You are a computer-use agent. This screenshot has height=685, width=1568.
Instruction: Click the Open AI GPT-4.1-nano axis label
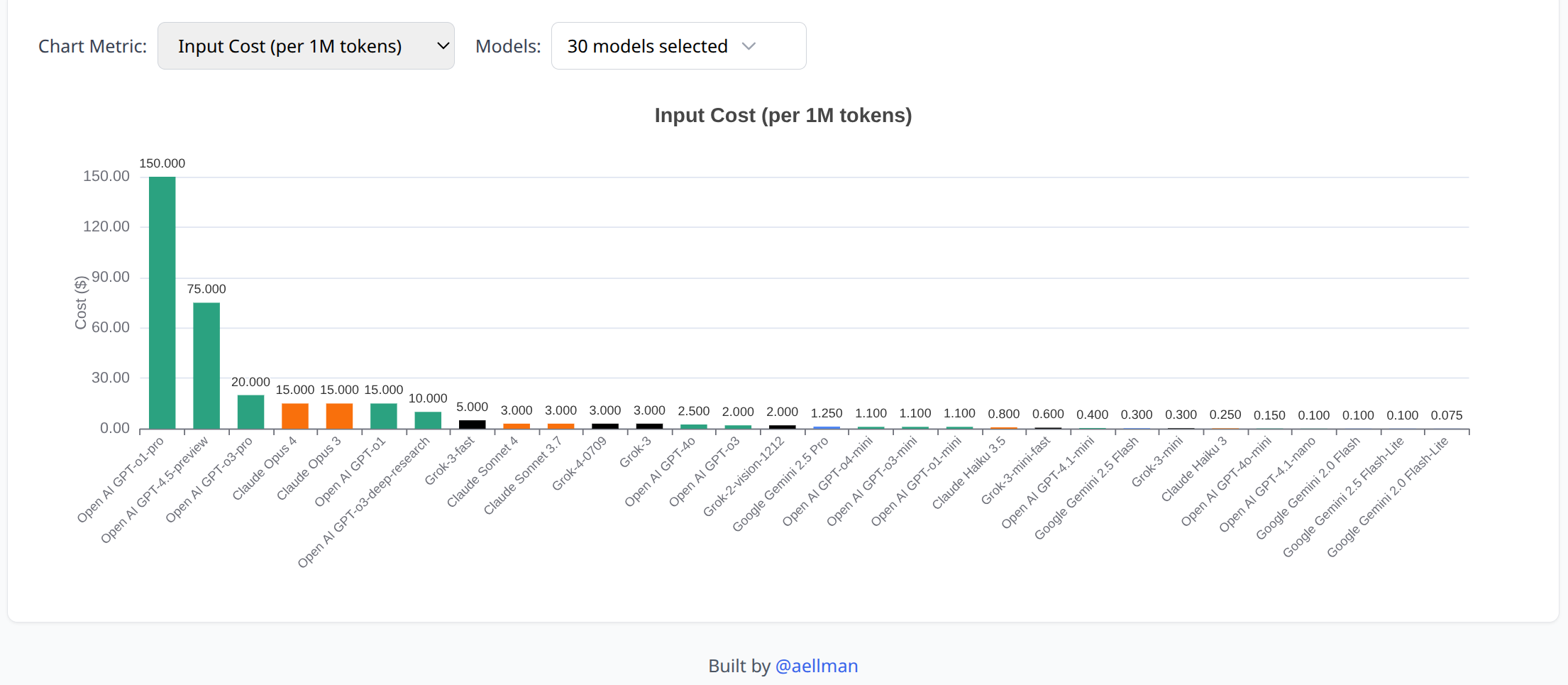point(1268,484)
